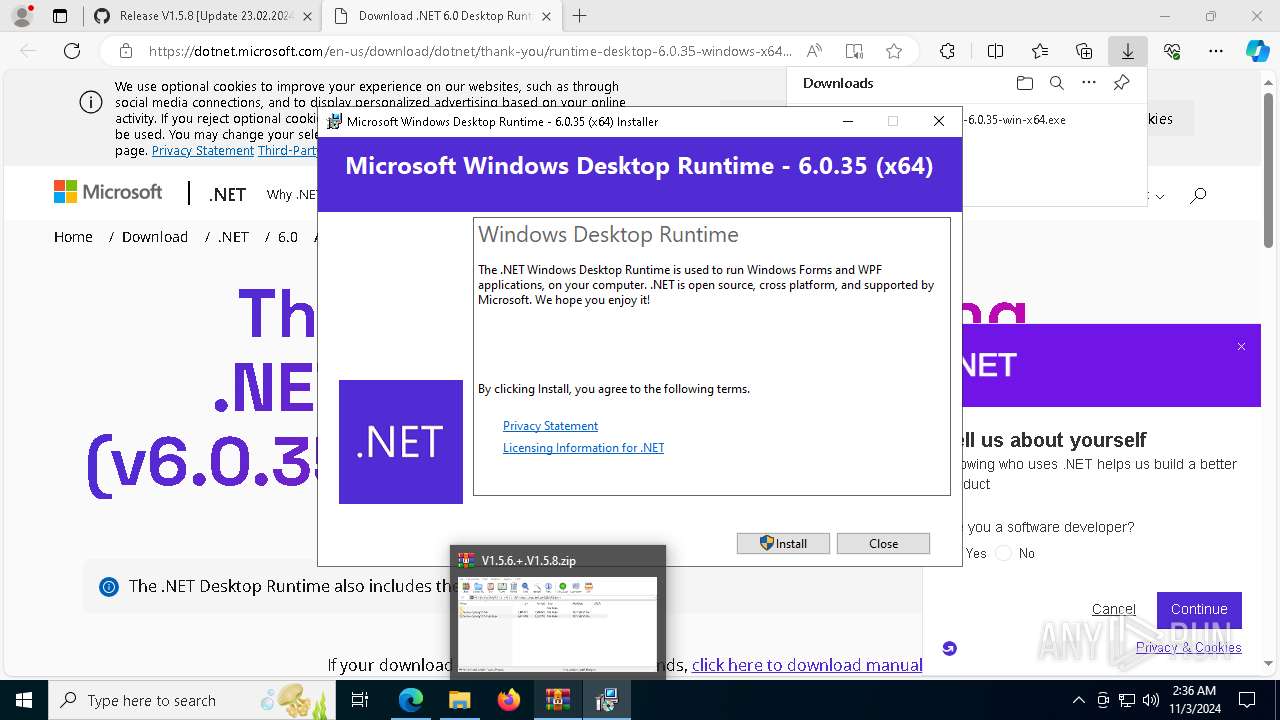Switch to the Download .NET 6.0 Desktop Runtime tab
The height and width of the screenshot is (720, 1280).
point(441,16)
